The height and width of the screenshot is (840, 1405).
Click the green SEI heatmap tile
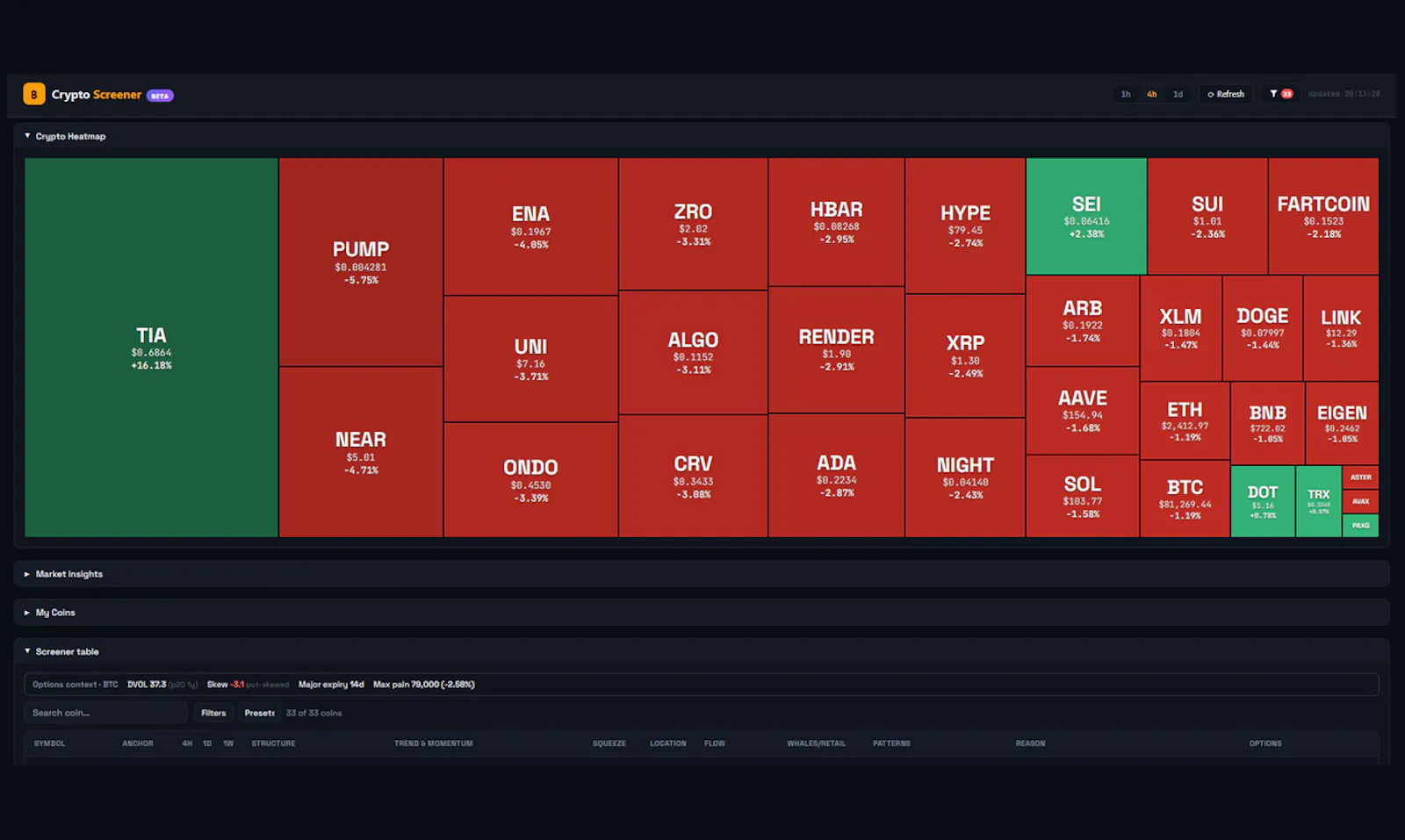1086,216
